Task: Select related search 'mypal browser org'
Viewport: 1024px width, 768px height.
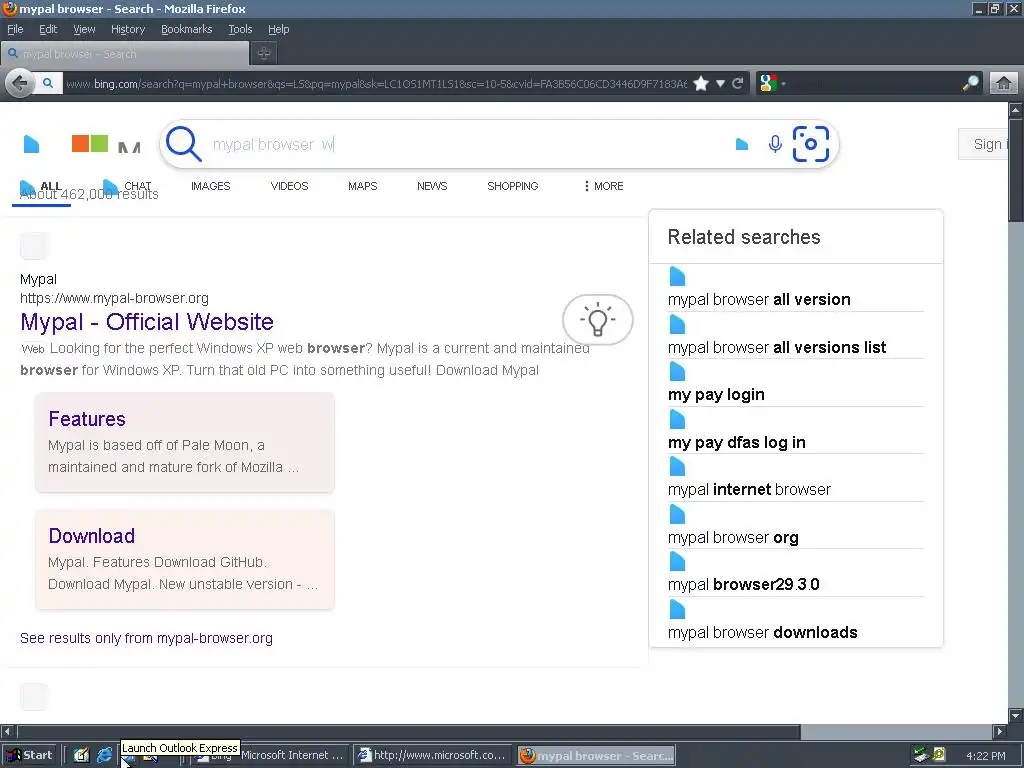Action: (733, 537)
